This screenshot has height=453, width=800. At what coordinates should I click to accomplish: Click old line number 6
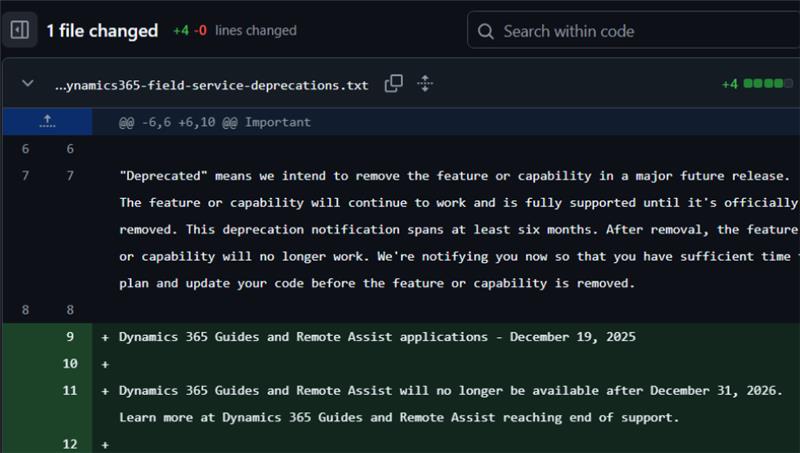pos(25,149)
